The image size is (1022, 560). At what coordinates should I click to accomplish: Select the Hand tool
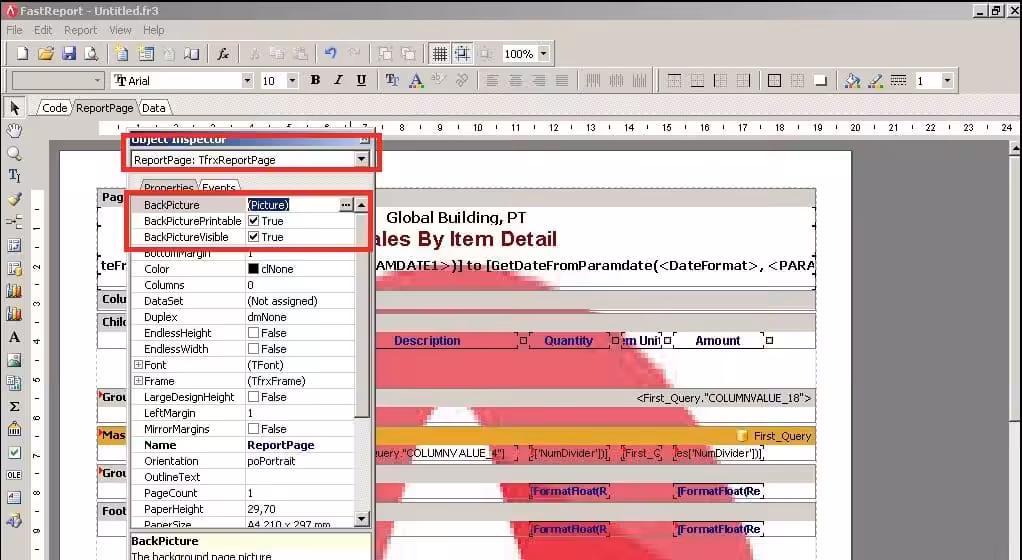(14, 130)
